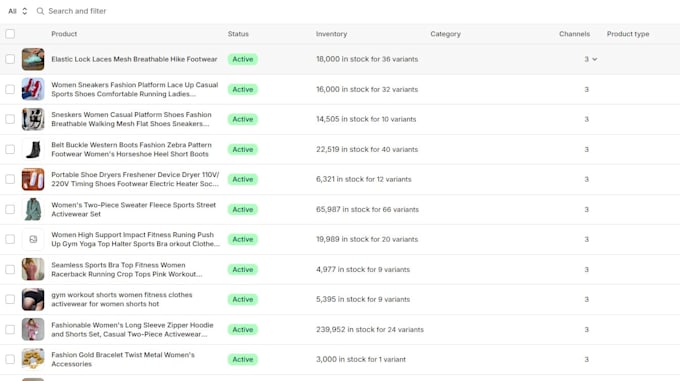Click "4,977 in stock for 9 variants"
This screenshot has width=680, height=381.
363,270
